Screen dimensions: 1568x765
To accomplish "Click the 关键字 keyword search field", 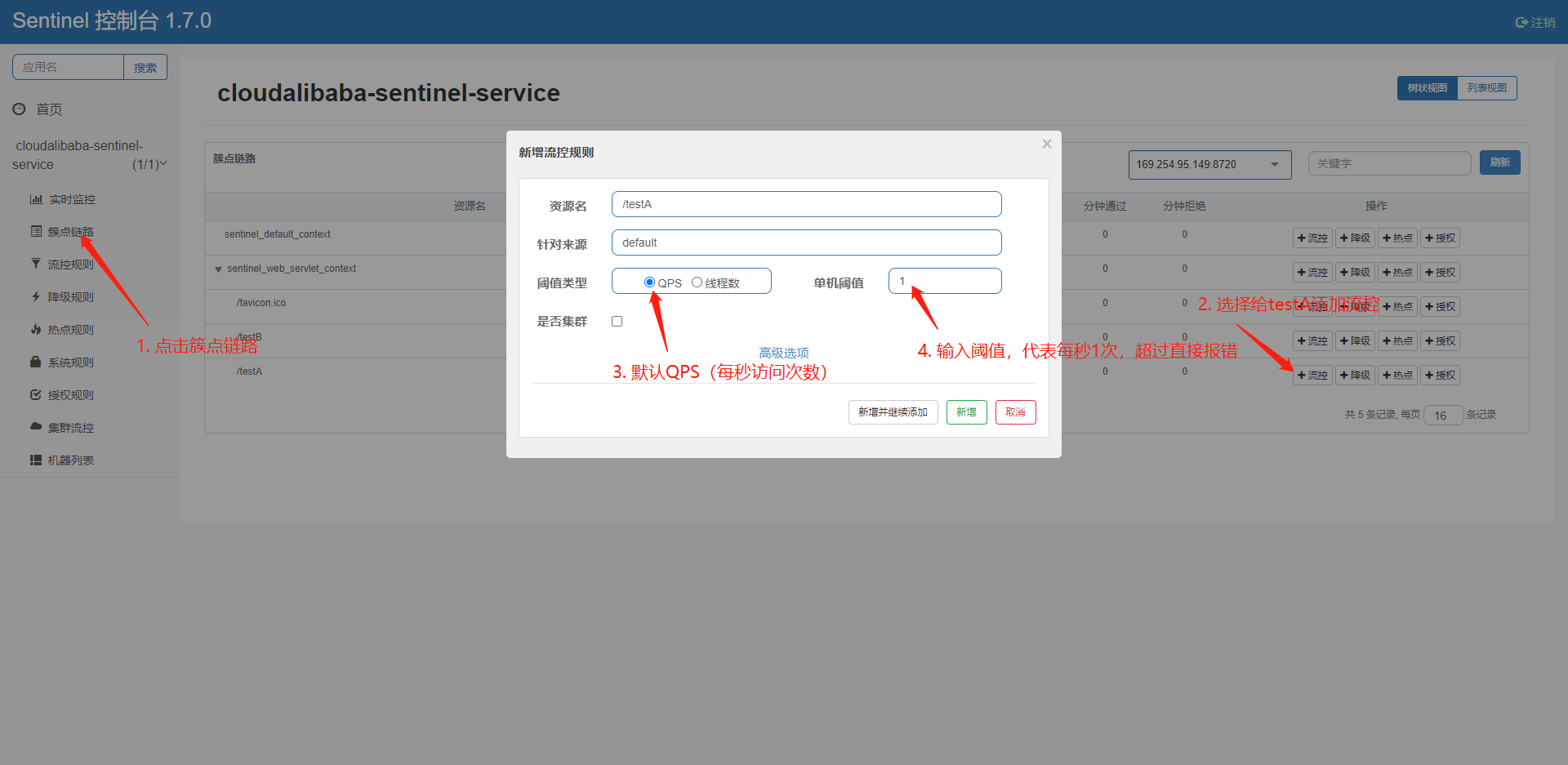I will [1389, 163].
